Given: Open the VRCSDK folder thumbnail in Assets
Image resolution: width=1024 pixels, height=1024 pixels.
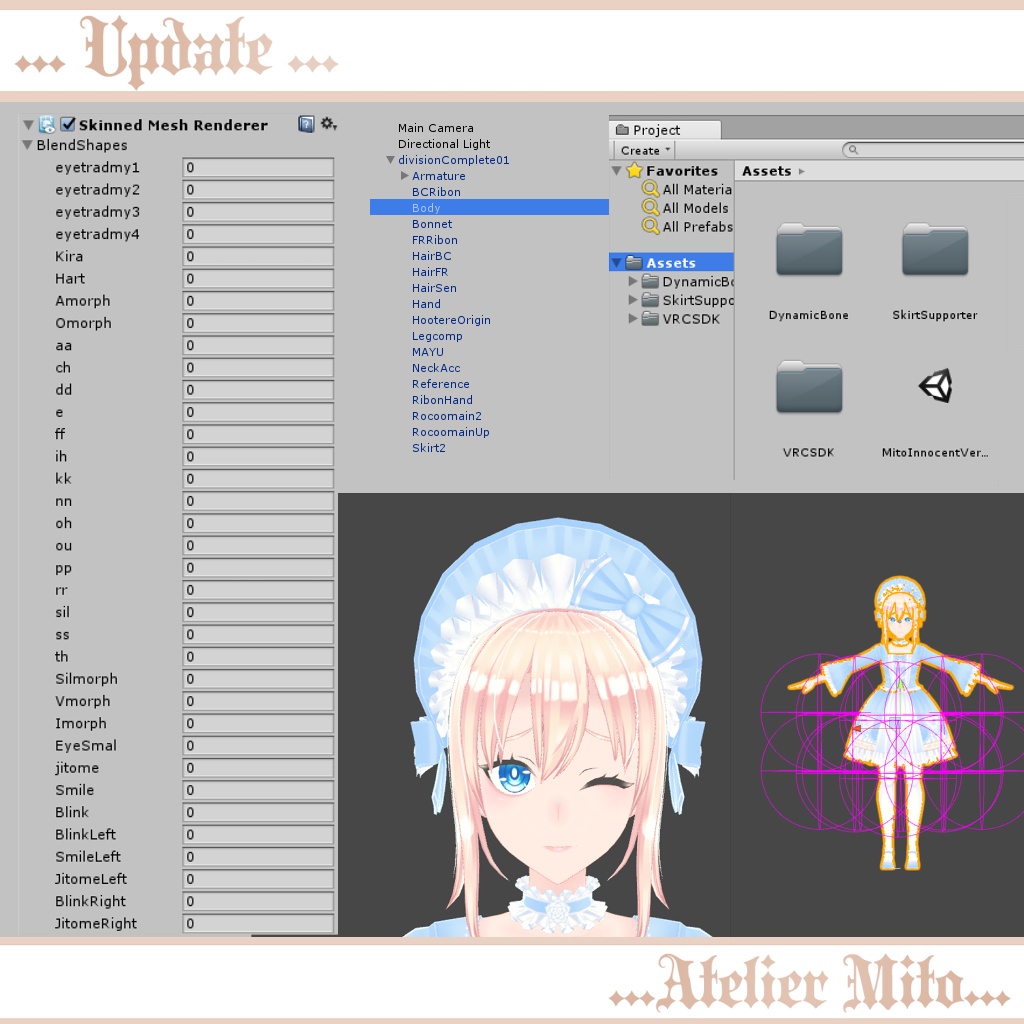Looking at the screenshot, I should click(808, 387).
